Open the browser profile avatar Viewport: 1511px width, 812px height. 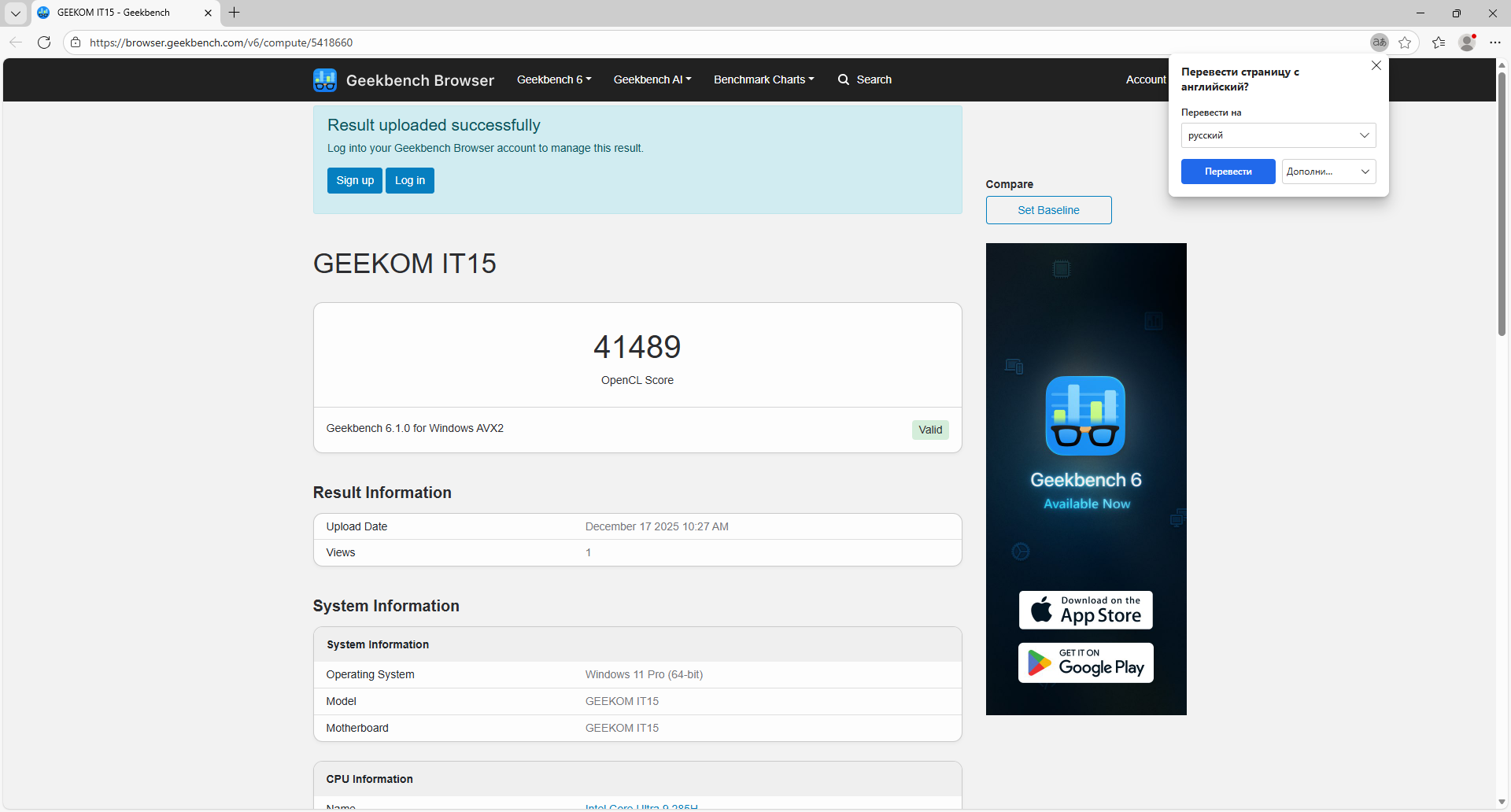pyautogui.click(x=1467, y=42)
